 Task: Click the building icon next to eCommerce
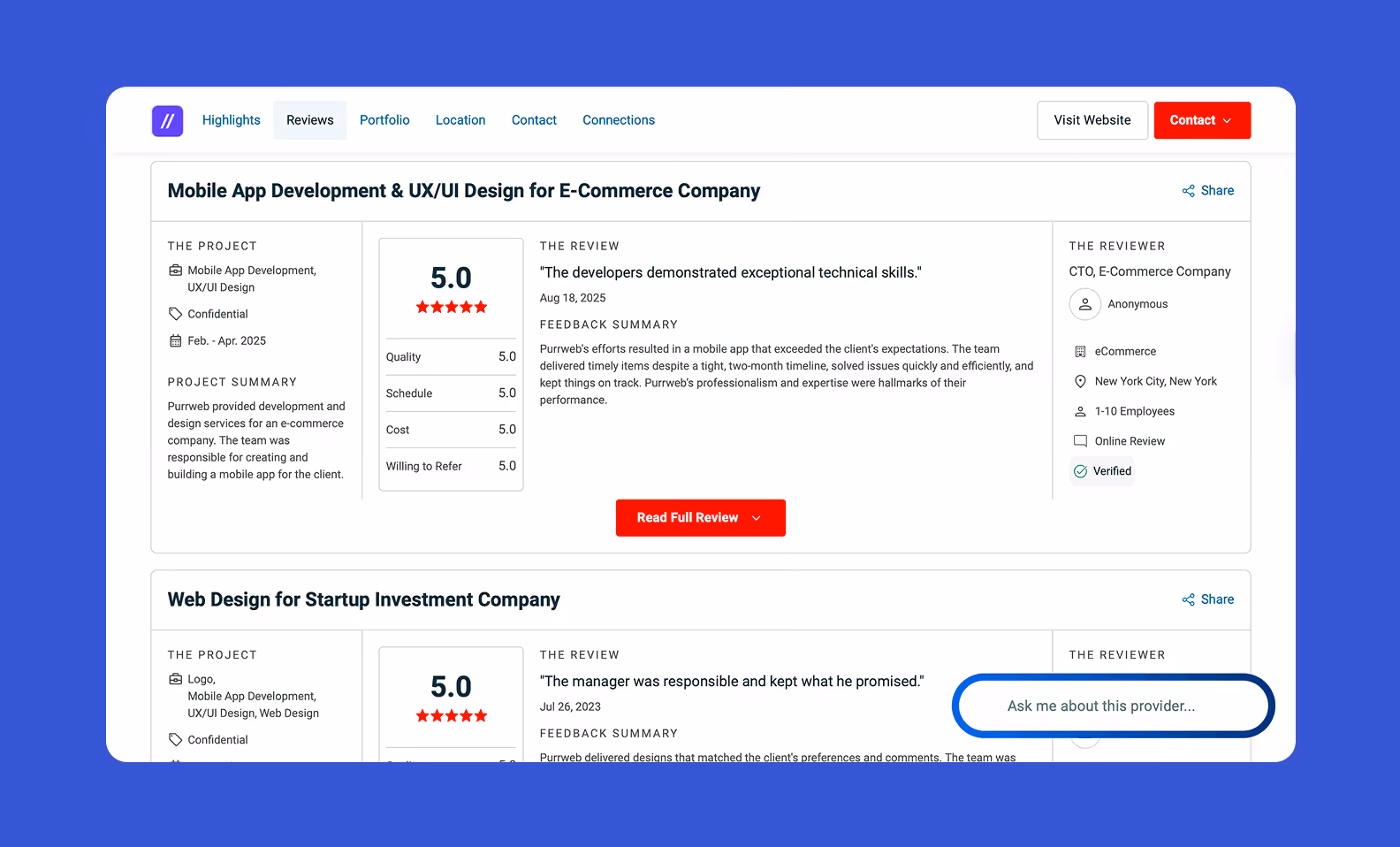(x=1080, y=352)
